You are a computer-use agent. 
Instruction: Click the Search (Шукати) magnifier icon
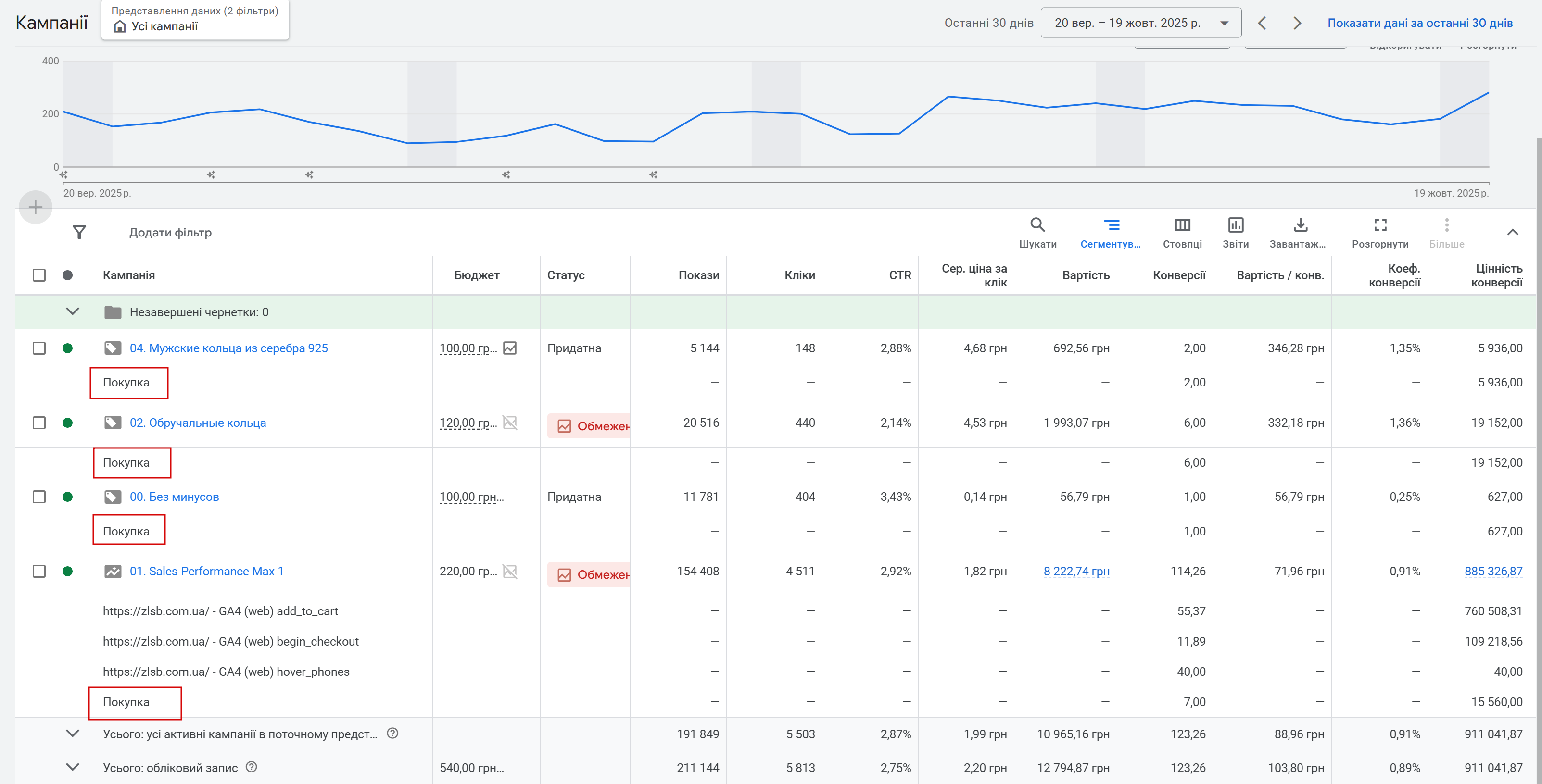1037,225
